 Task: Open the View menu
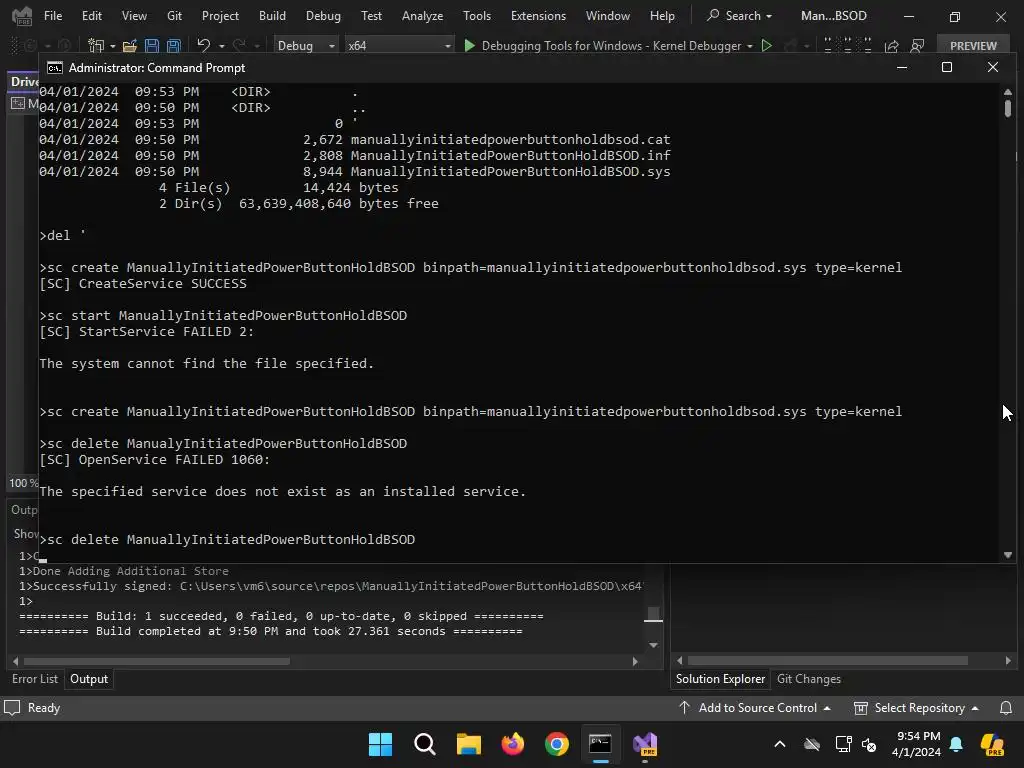pyautogui.click(x=134, y=16)
